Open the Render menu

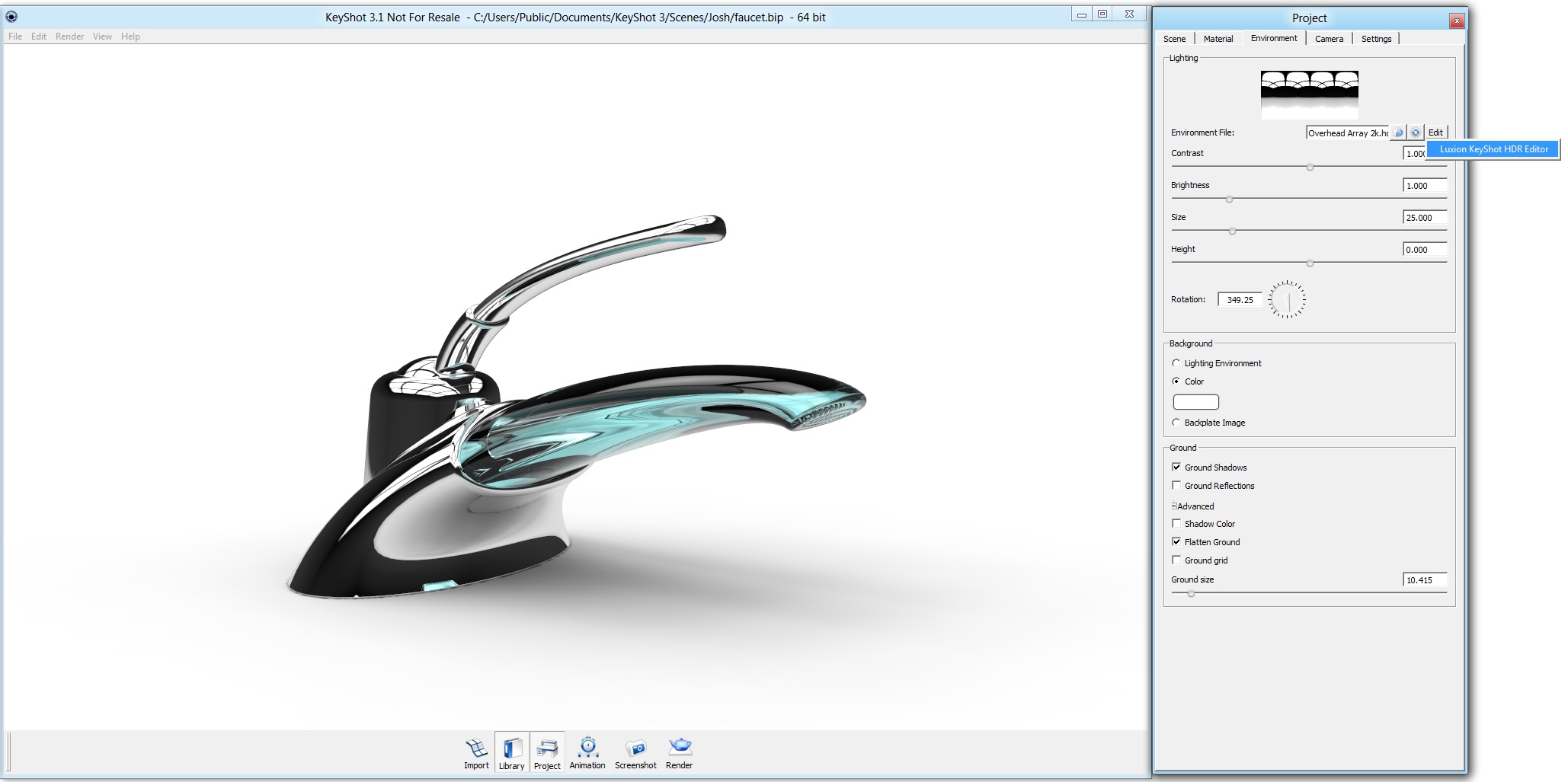coord(70,36)
